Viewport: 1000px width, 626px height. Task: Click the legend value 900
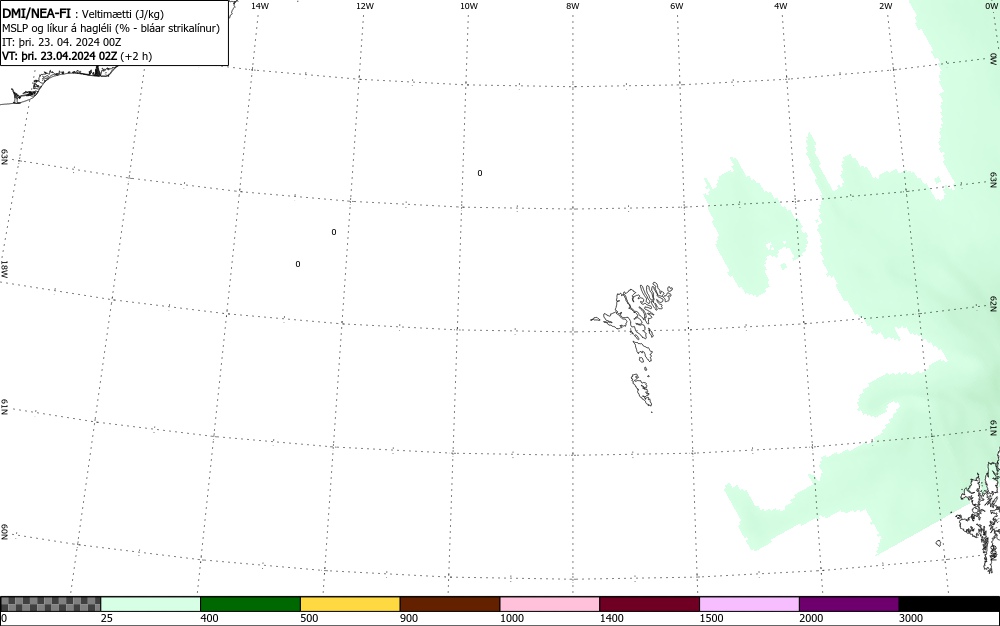click(x=409, y=618)
